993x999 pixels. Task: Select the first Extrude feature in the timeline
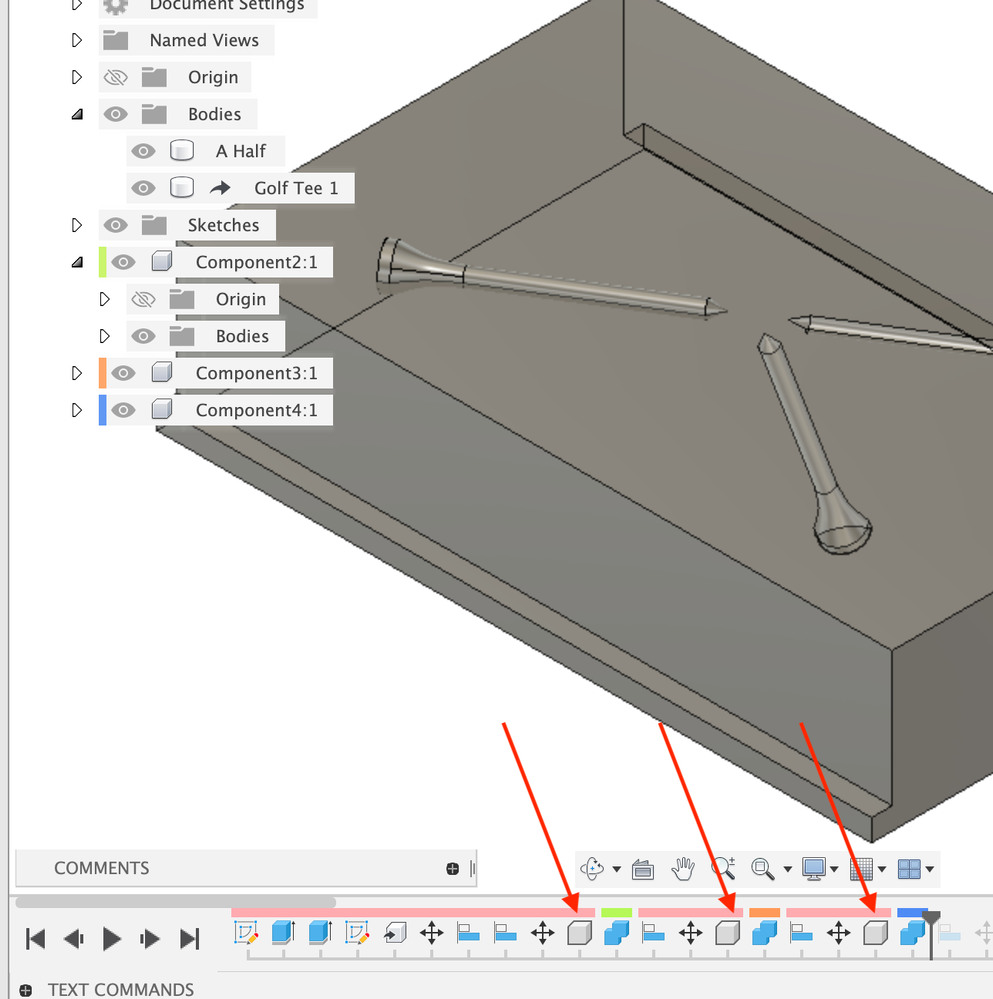(x=283, y=933)
